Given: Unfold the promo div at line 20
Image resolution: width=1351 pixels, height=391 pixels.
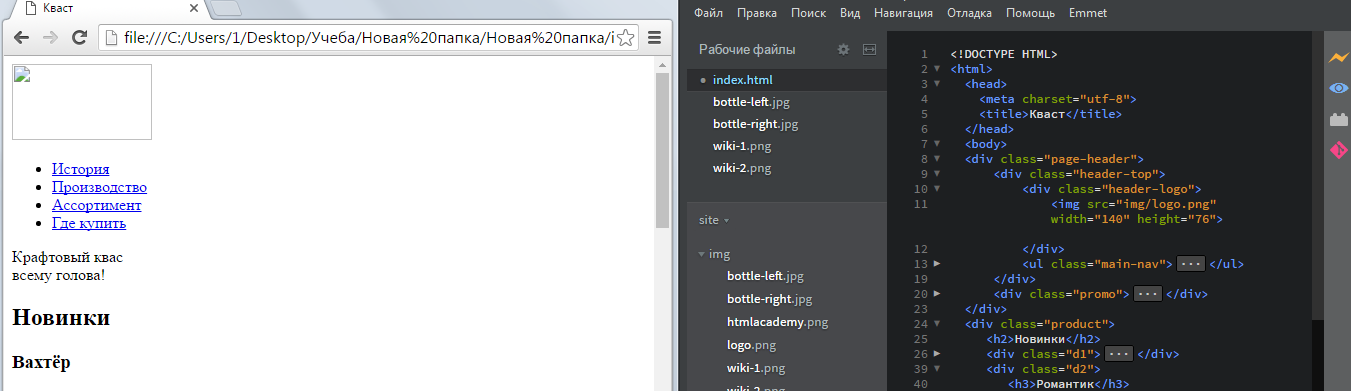Looking at the screenshot, I should coord(937,294).
